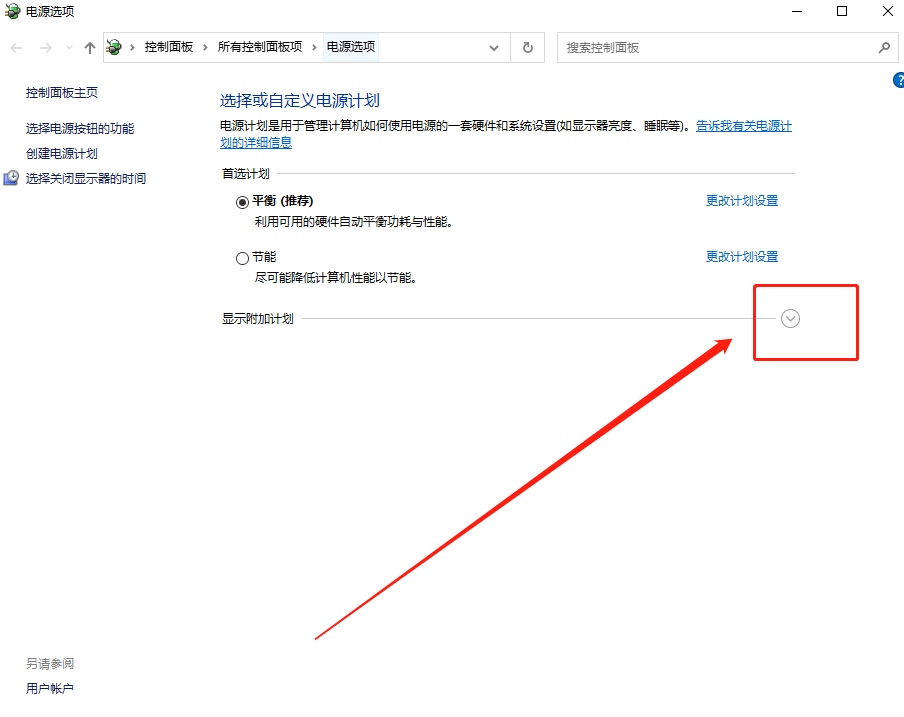The height and width of the screenshot is (717, 904).
Task: Navigate to 所有控制面板项 in breadcrumb
Action: click(x=258, y=47)
